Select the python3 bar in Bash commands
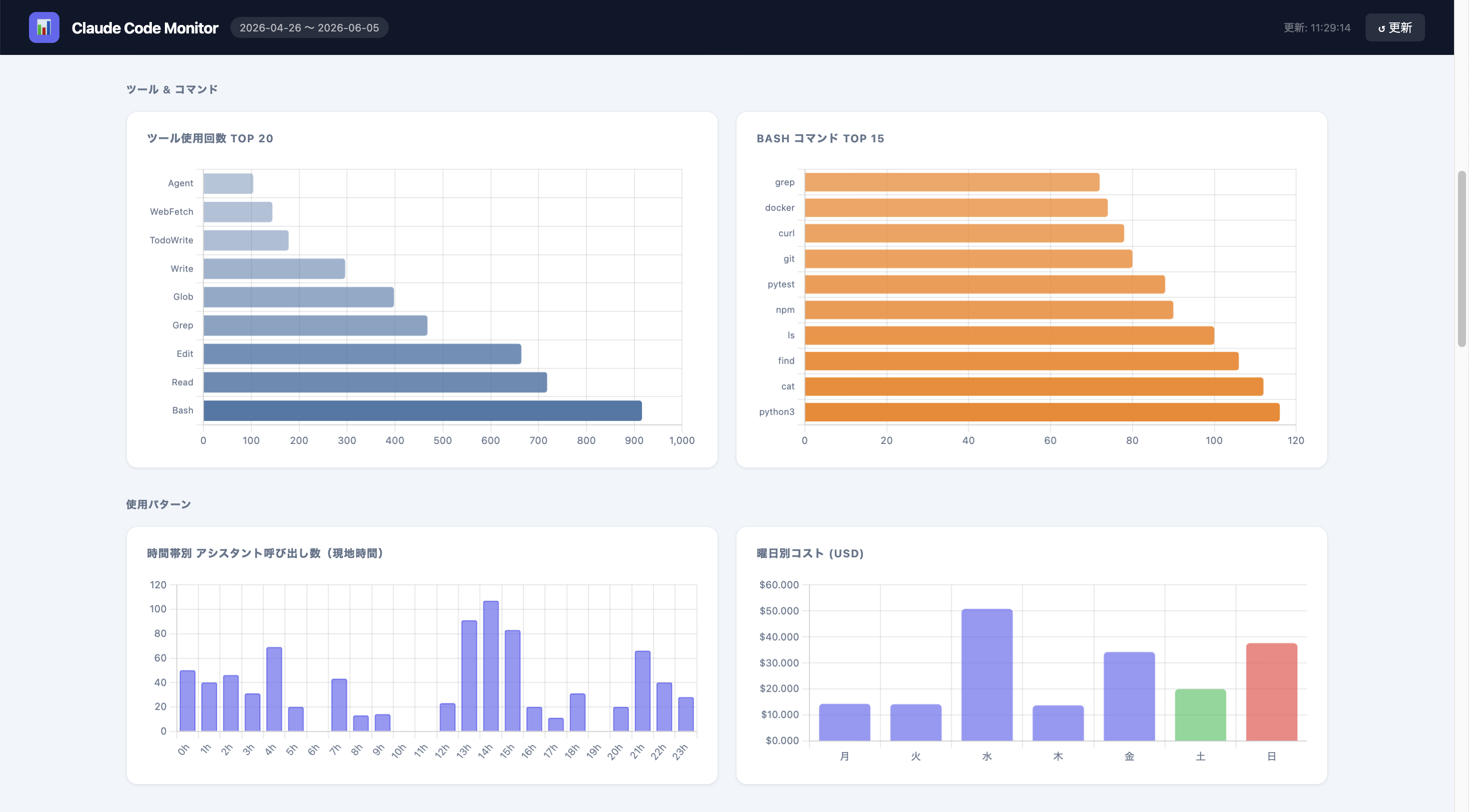1469x812 pixels. click(1042, 412)
